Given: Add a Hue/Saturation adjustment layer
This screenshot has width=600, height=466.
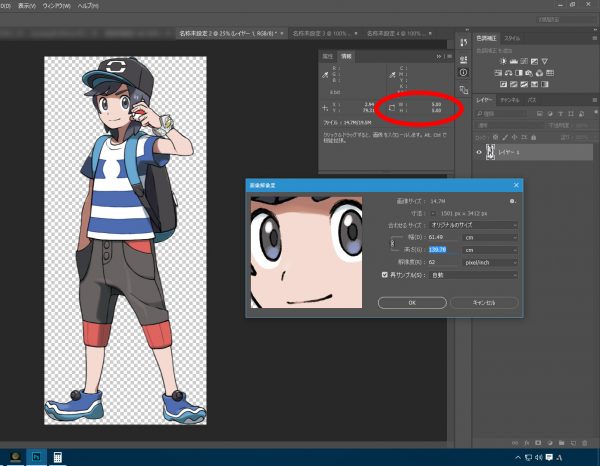Looking at the screenshot, I should 498,73.
